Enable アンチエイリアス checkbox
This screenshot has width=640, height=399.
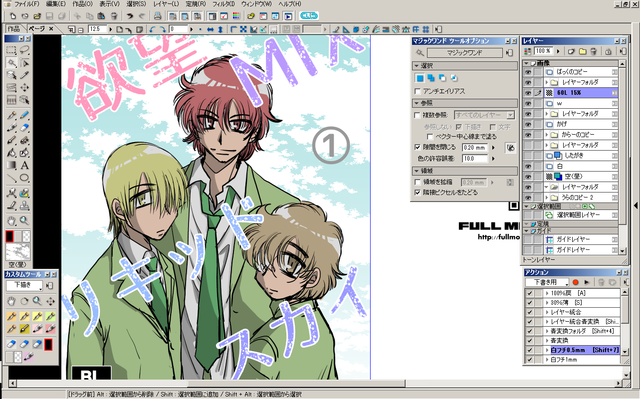(x=417, y=91)
